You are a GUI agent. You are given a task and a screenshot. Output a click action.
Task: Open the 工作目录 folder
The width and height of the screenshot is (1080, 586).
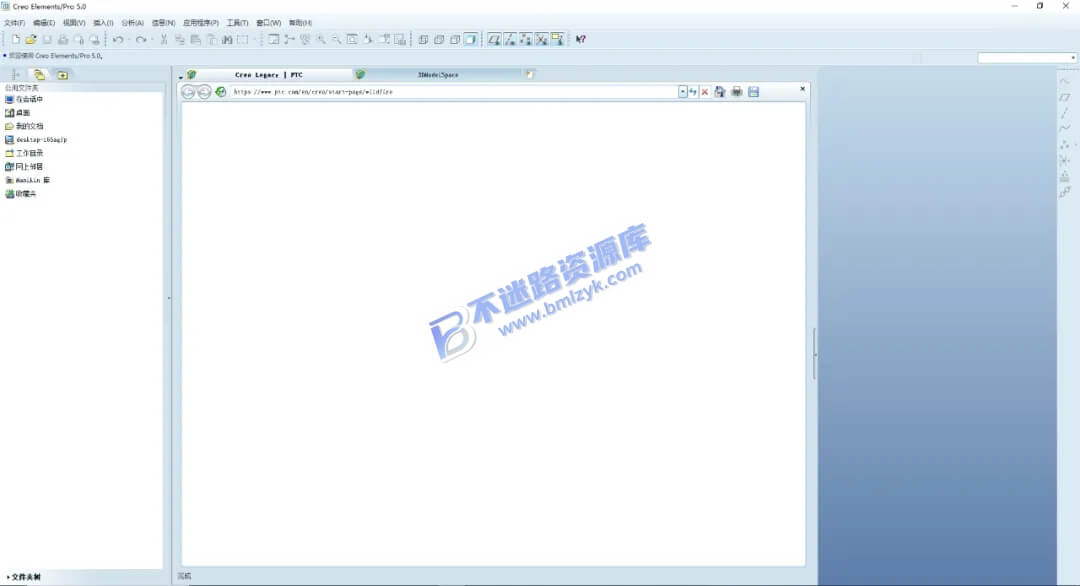point(24,153)
